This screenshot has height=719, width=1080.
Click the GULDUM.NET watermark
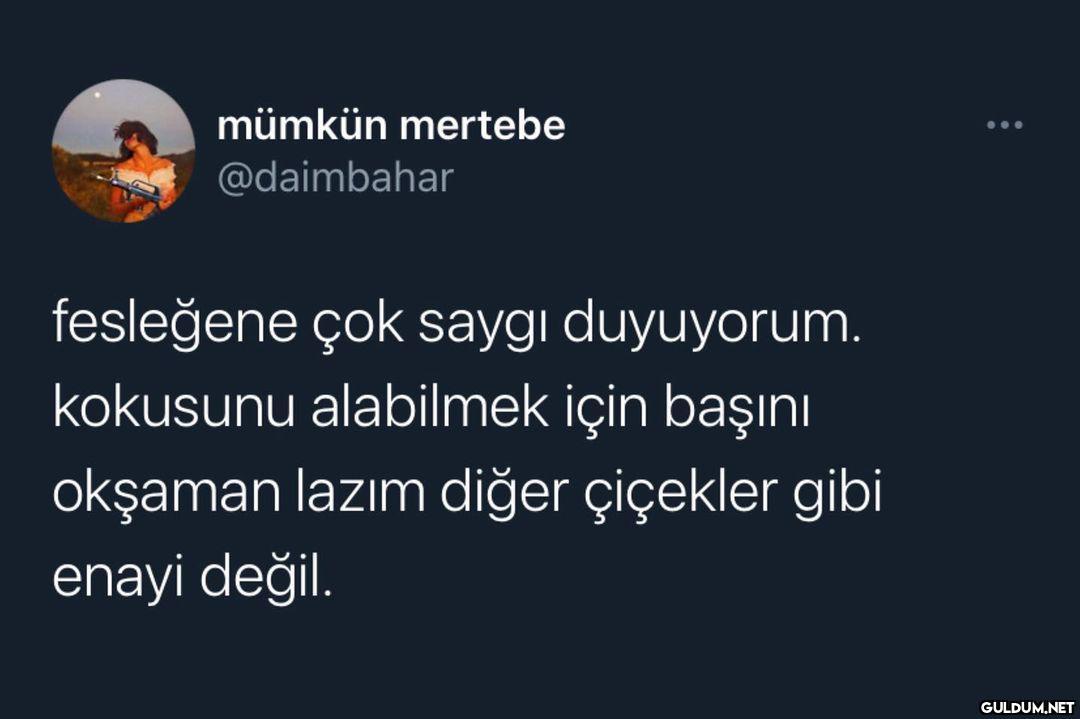pos(1028,707)
